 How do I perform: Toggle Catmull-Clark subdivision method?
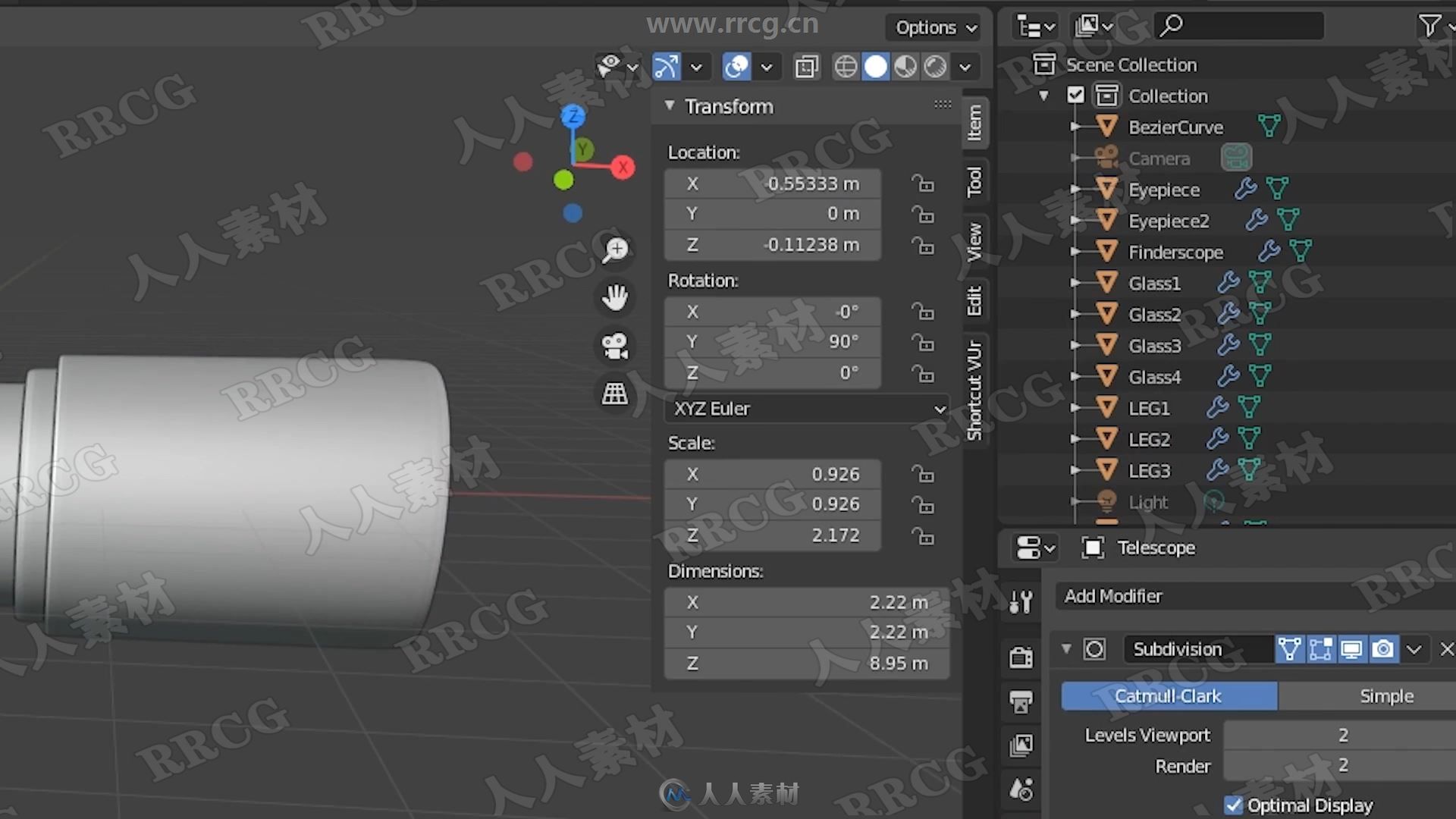click(x=1167, y=696)
